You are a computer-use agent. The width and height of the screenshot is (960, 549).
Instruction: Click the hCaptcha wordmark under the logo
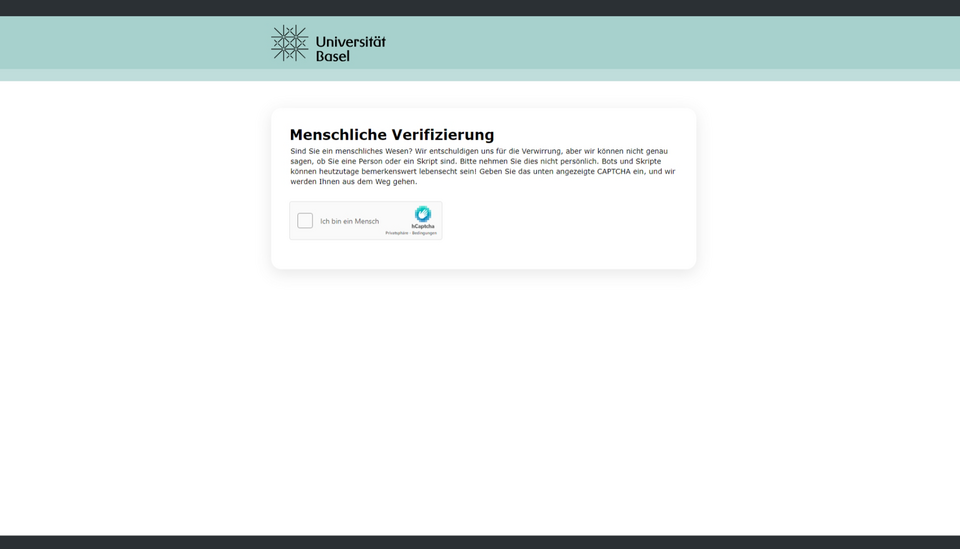click(423, 226)
